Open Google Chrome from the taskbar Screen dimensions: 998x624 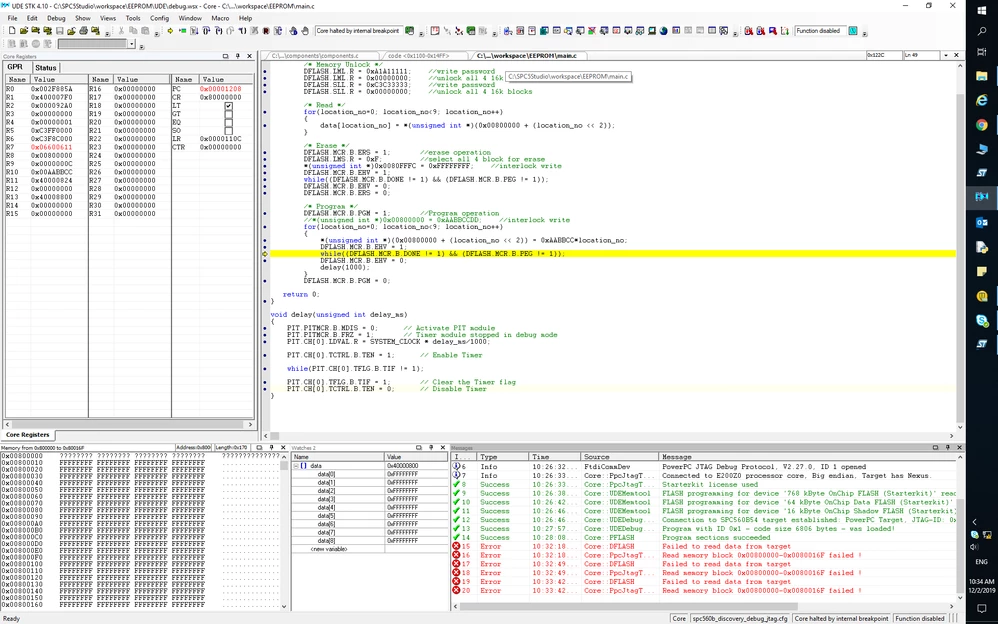coord(981,125)
